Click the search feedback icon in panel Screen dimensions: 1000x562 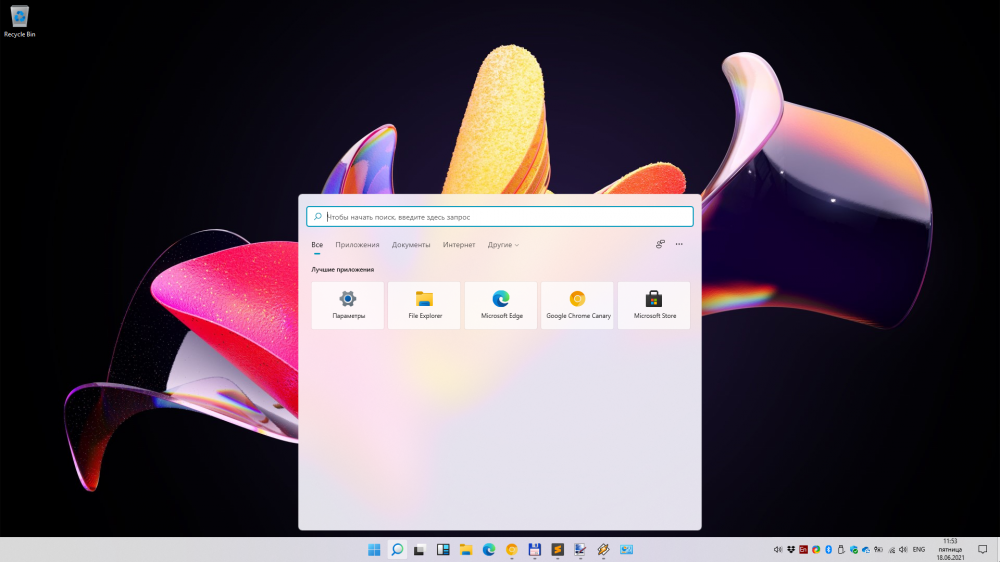(x=660, y=244)
